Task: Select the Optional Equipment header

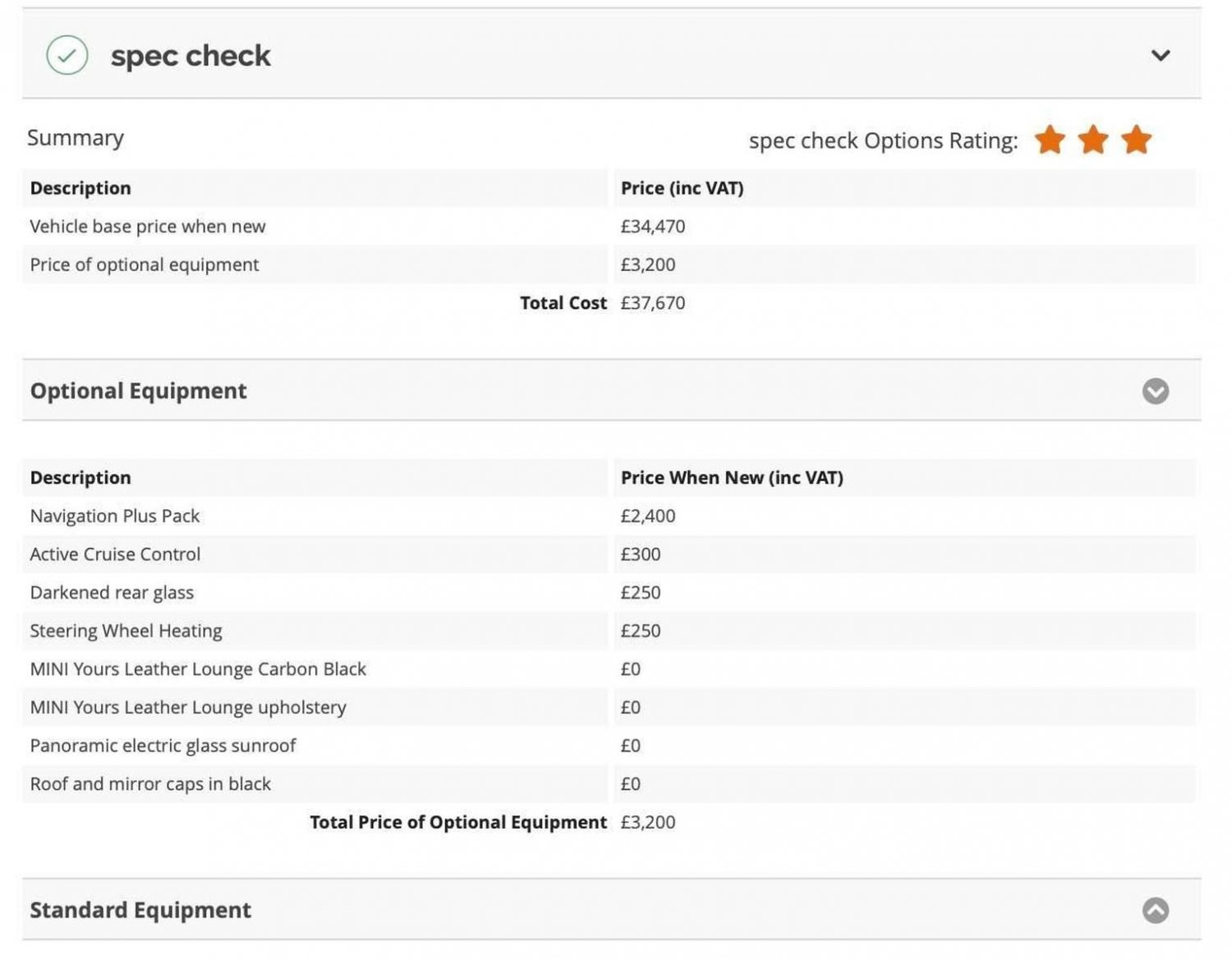Action: pyautogui.click(x=138, y=391)
